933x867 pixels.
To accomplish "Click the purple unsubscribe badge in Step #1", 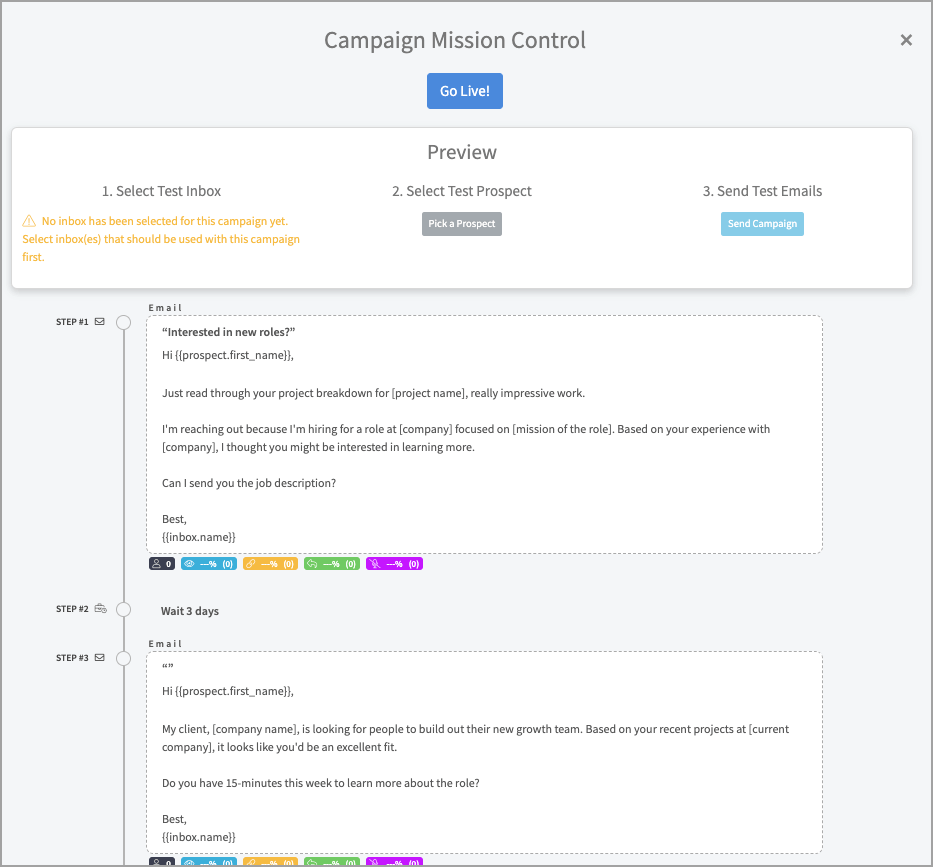I will (394, 564).
